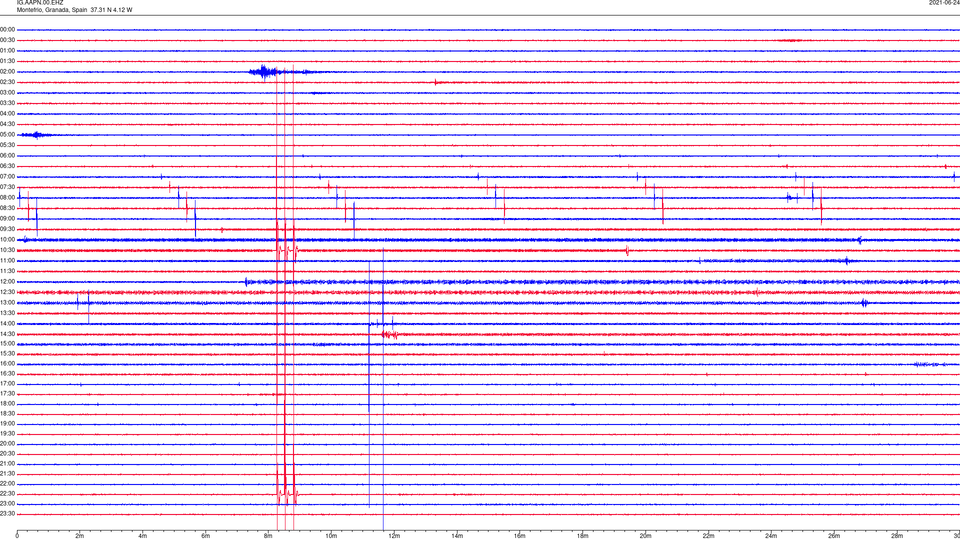Select the 17:00 trace time label
The image size is (960, 540).
click(x=7, y=384)
